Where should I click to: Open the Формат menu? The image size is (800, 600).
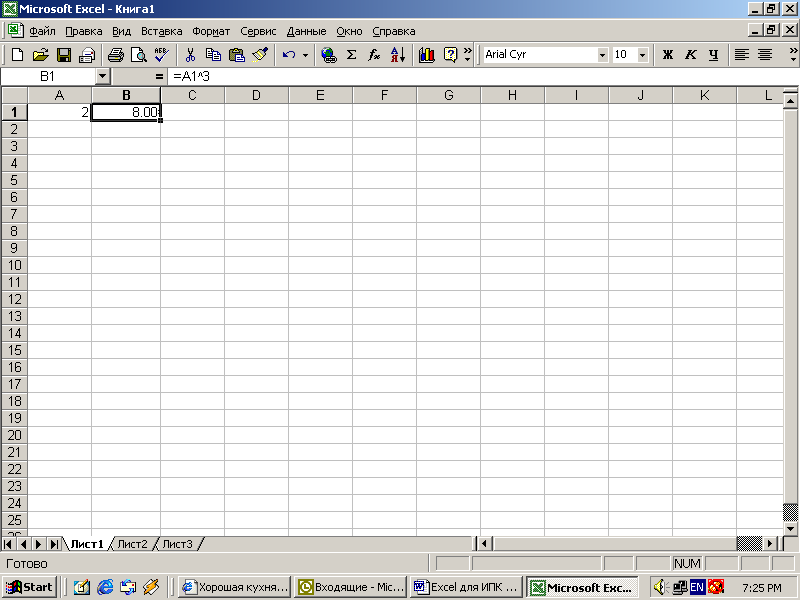pyautogui.click(x=211, y=31)
